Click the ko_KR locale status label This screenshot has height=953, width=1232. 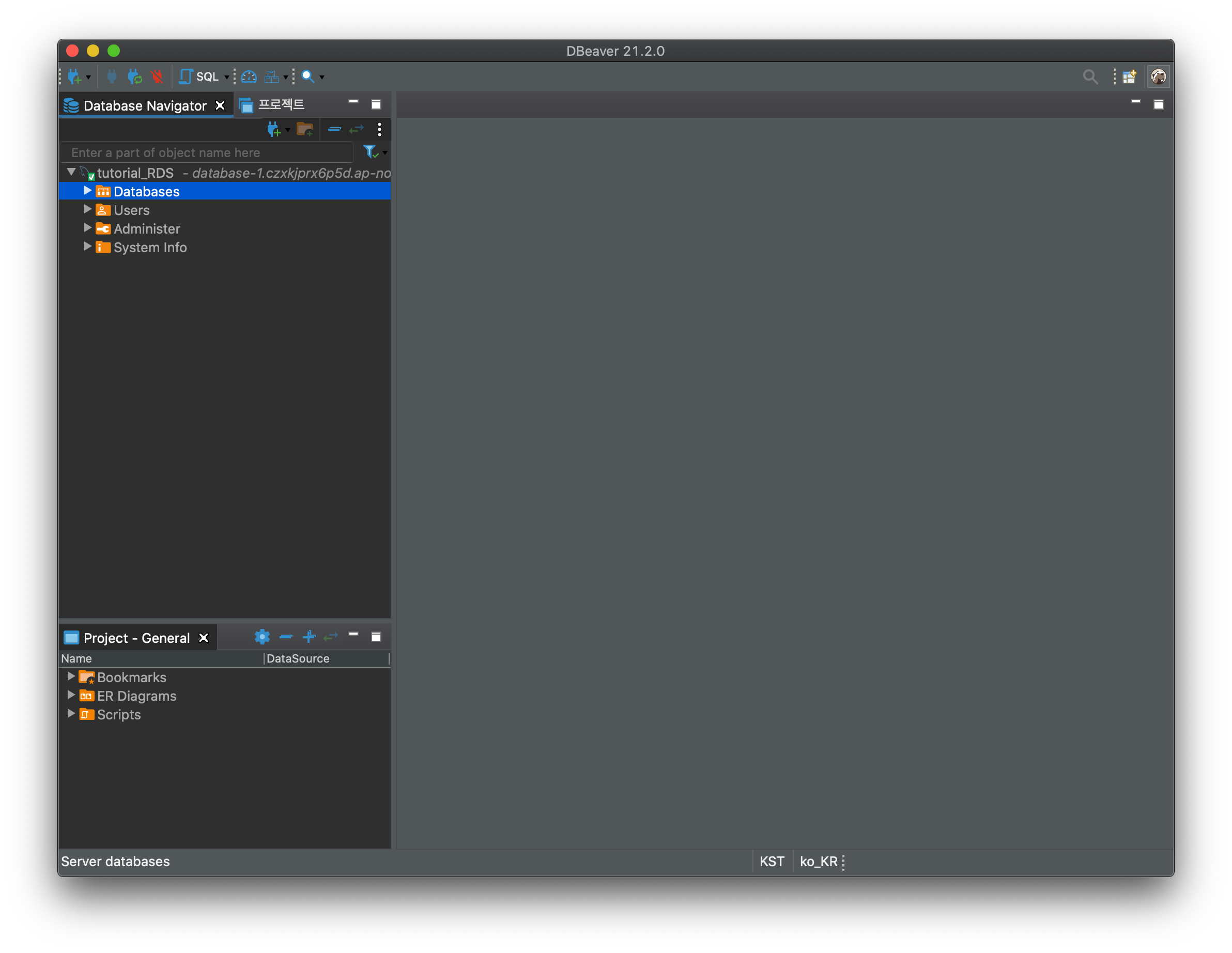(x=818, y=862)
